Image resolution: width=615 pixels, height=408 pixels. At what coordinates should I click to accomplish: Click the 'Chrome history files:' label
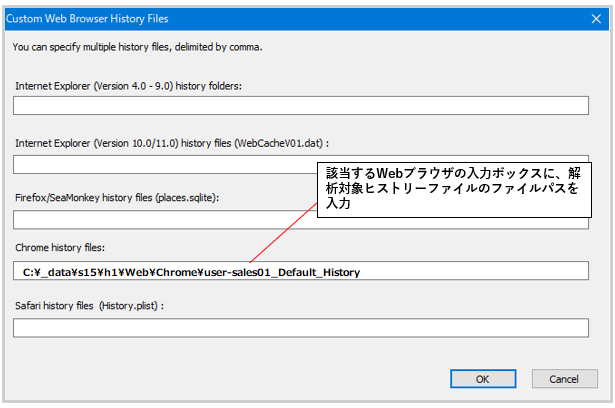60,248
